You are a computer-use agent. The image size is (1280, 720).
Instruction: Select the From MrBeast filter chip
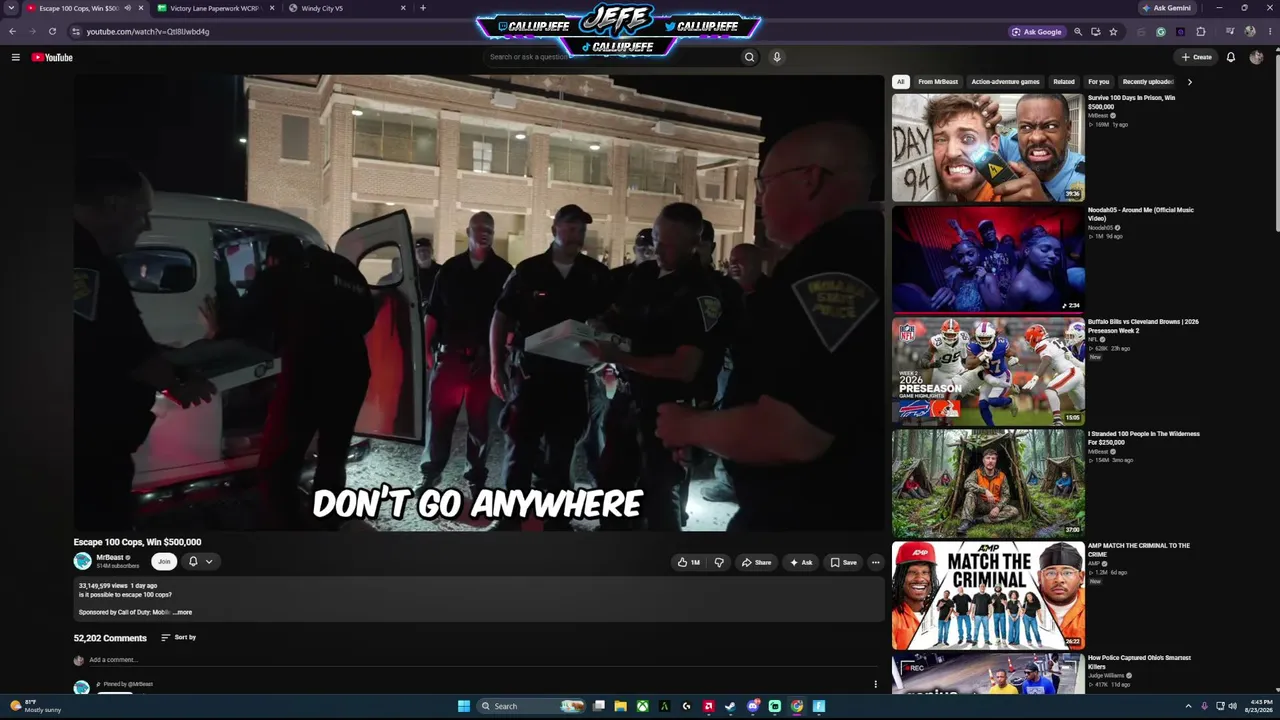(938, 82)
